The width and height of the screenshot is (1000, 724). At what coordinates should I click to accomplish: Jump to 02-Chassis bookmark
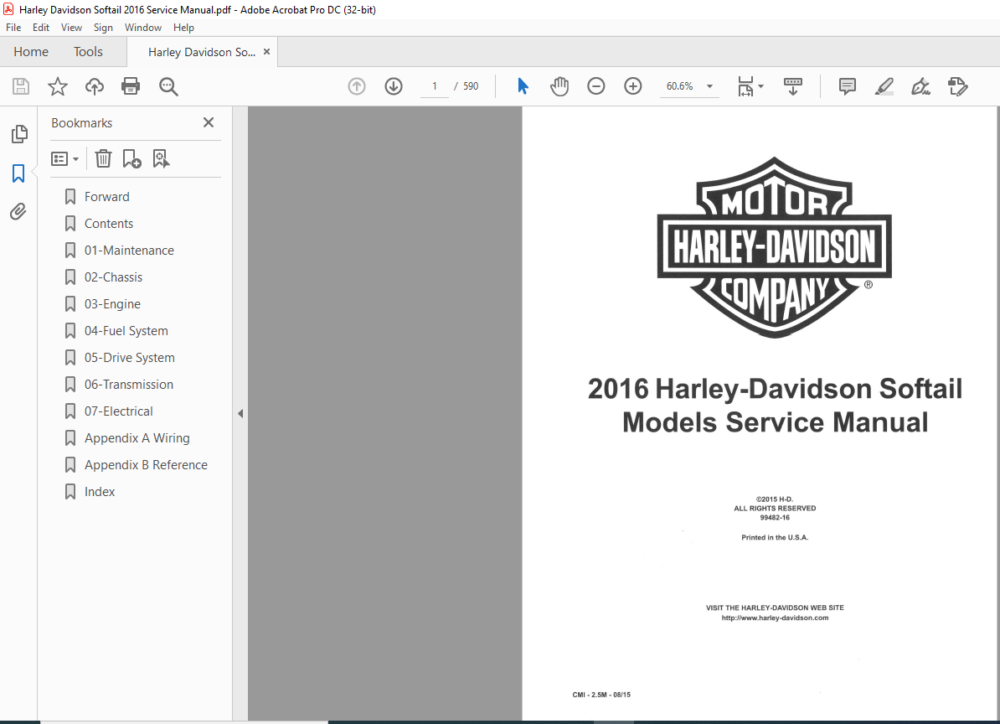click(113, 277)
